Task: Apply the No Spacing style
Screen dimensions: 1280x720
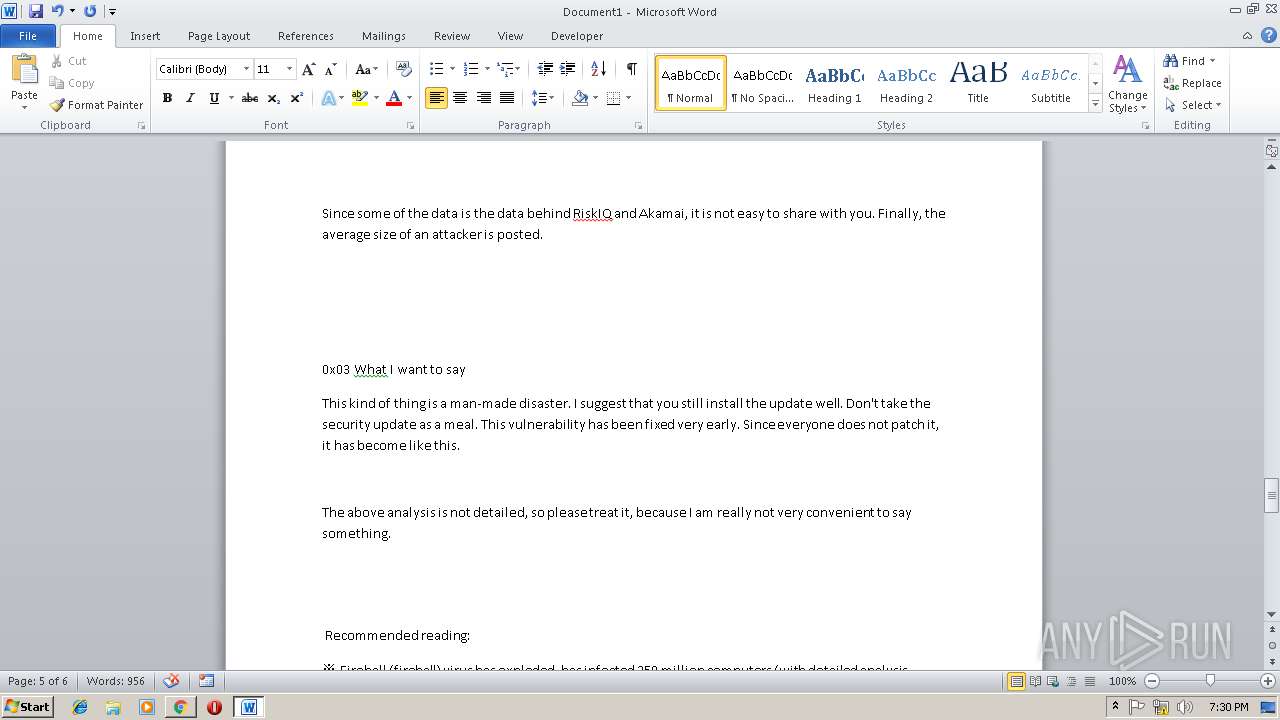Action: [x=762, y=83]
